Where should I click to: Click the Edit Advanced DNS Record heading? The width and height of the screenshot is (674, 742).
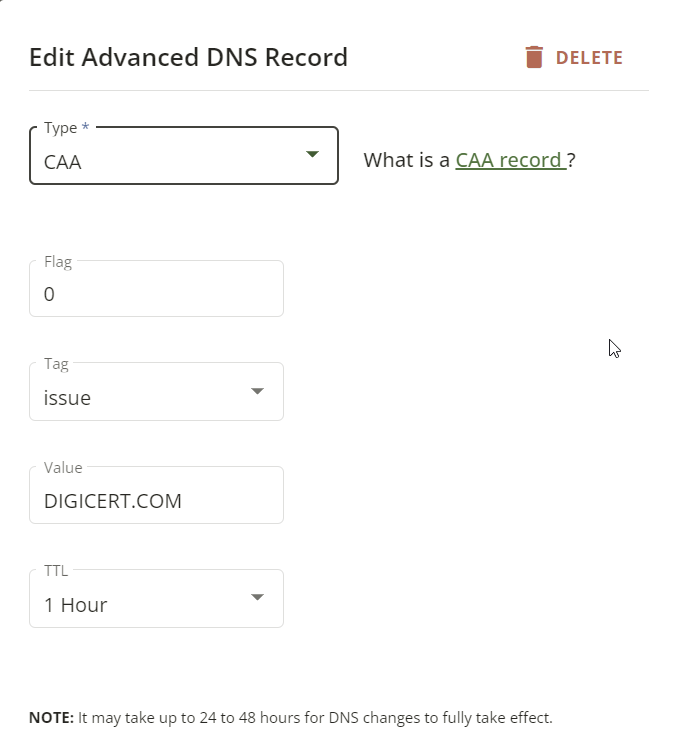[x=188, y=57]
